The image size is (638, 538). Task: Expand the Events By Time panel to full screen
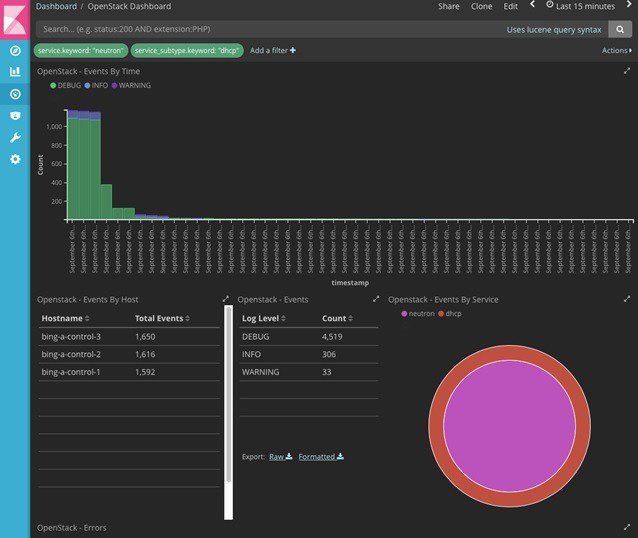pyautogui.click(x=627, y=71)
